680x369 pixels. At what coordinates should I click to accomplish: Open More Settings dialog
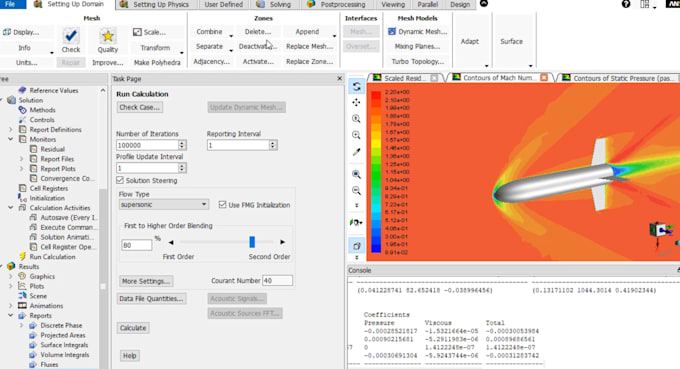tap(145, 281)
